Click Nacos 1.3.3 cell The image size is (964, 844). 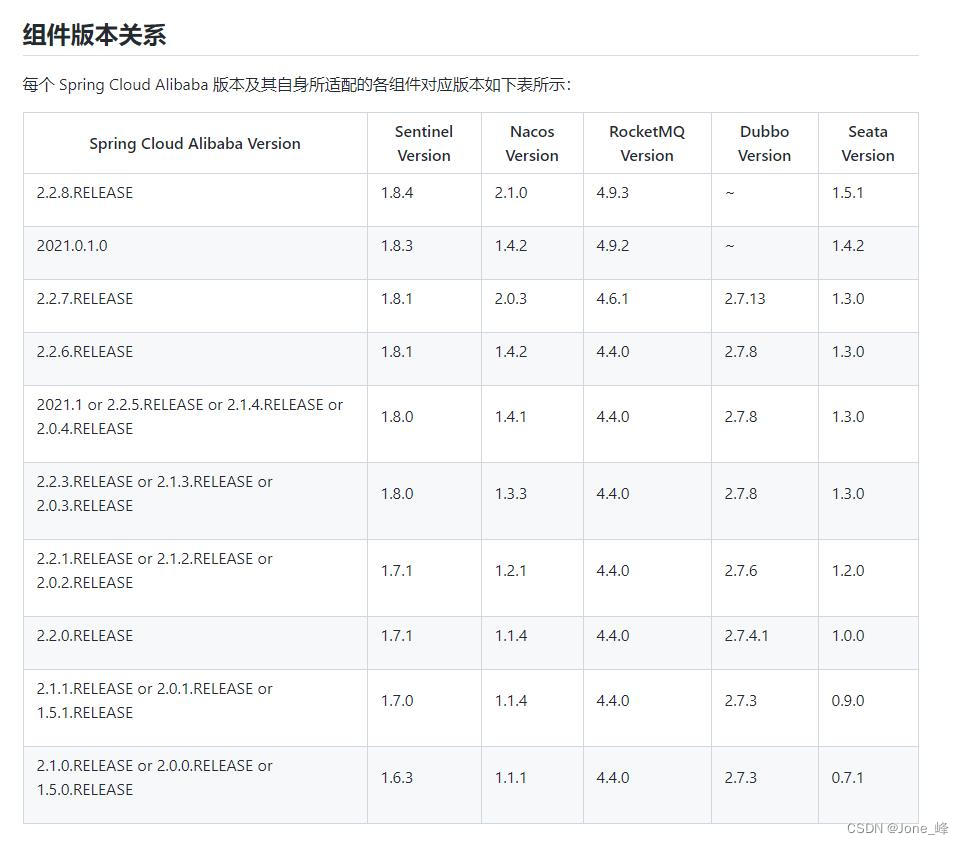coord(511,493)
